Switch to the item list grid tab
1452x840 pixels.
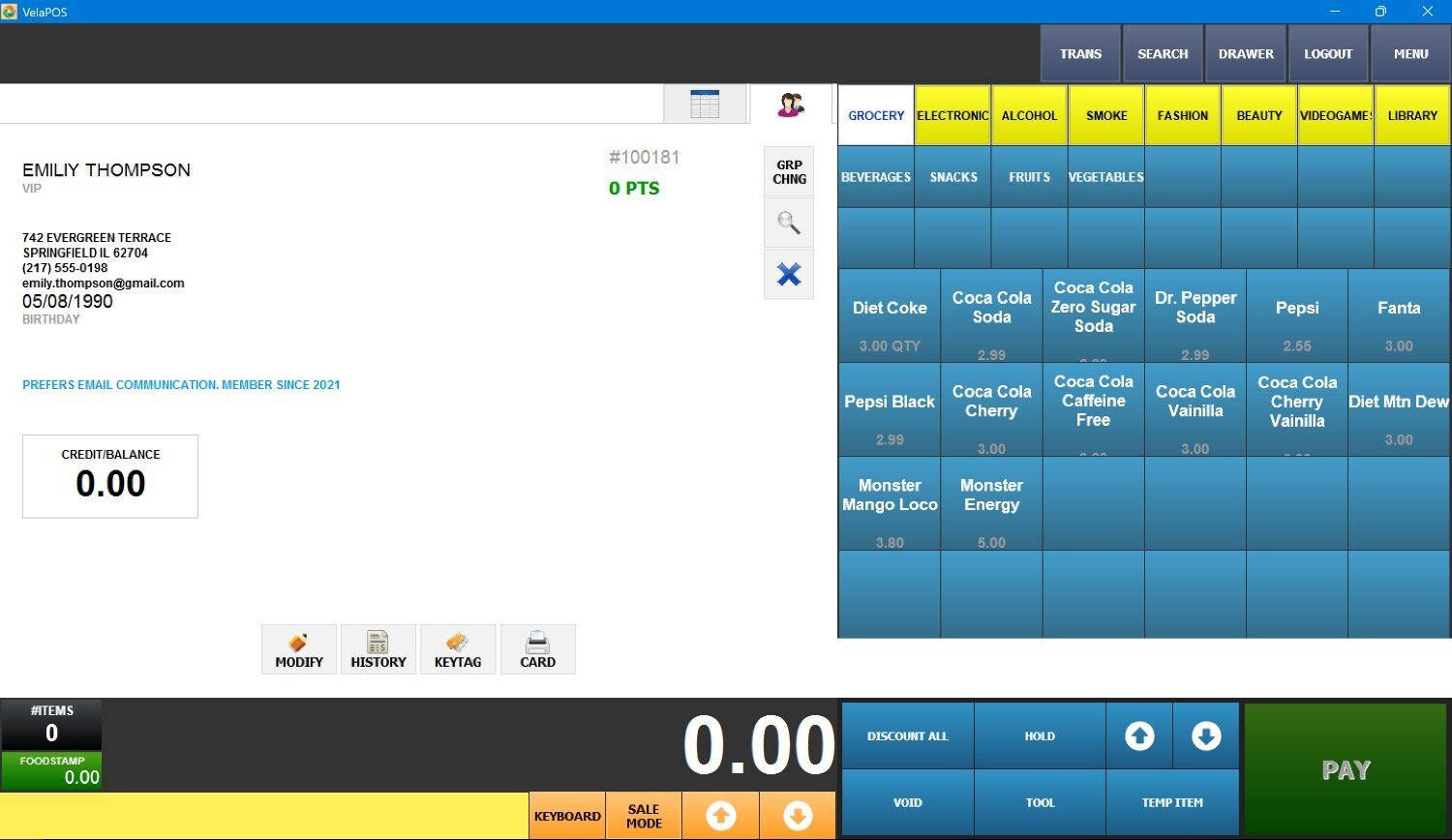(705, 105)
